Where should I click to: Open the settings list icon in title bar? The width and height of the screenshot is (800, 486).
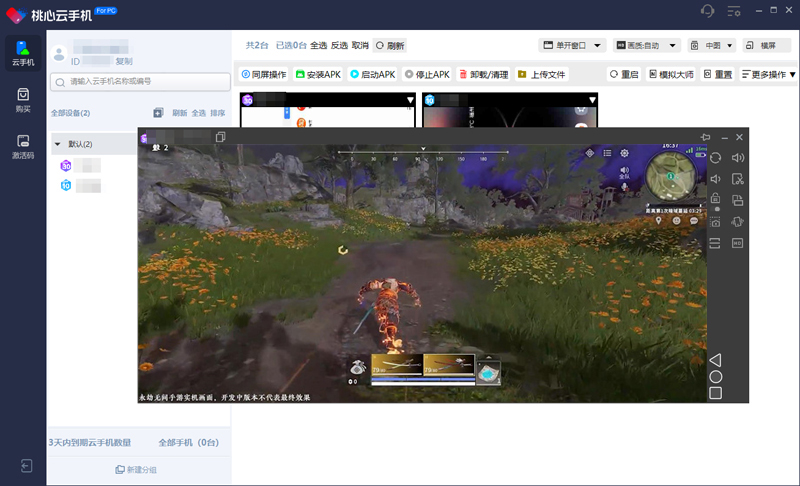(x=734, y=11)
